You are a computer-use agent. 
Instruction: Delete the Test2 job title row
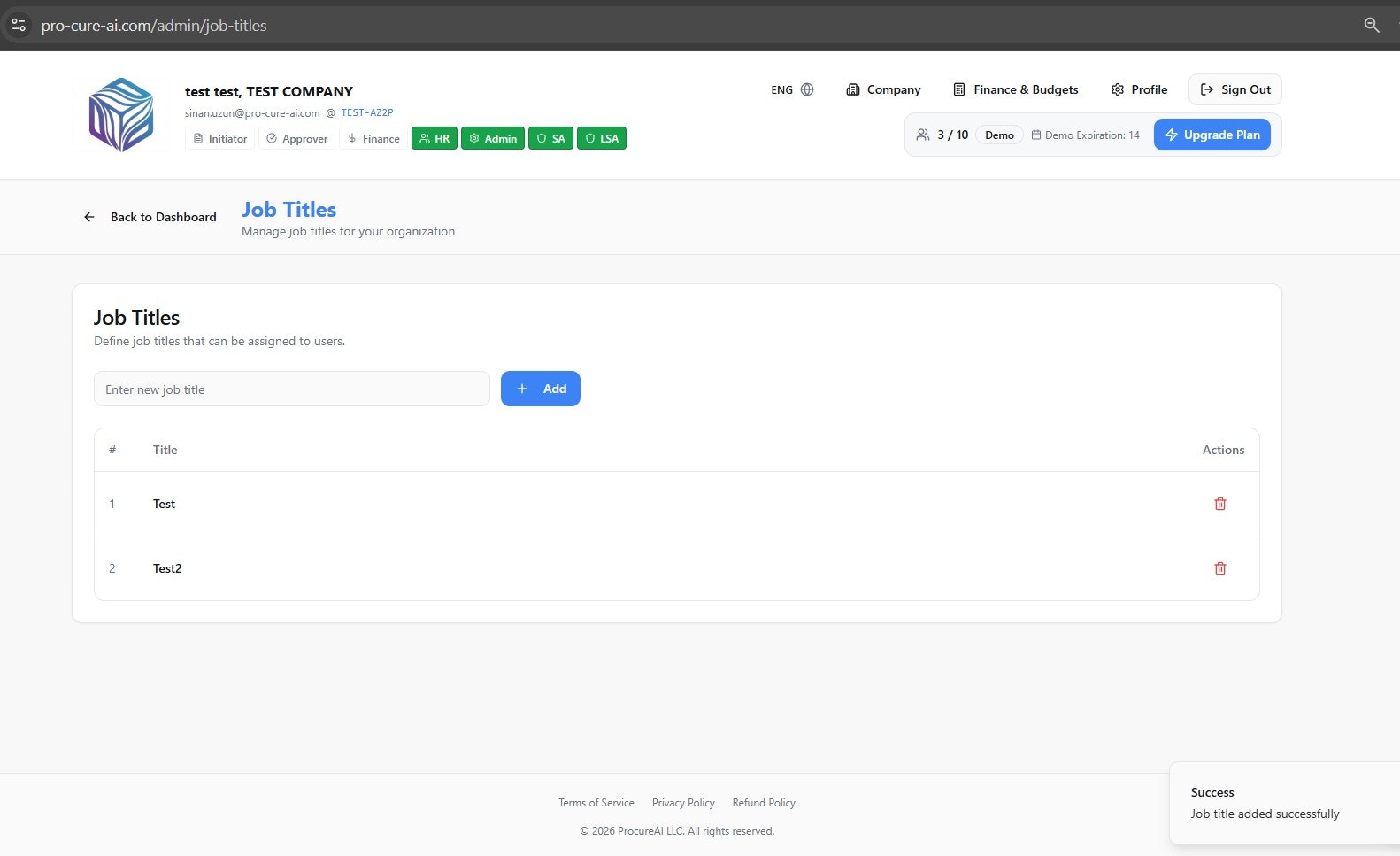(x=1219, y=568)
